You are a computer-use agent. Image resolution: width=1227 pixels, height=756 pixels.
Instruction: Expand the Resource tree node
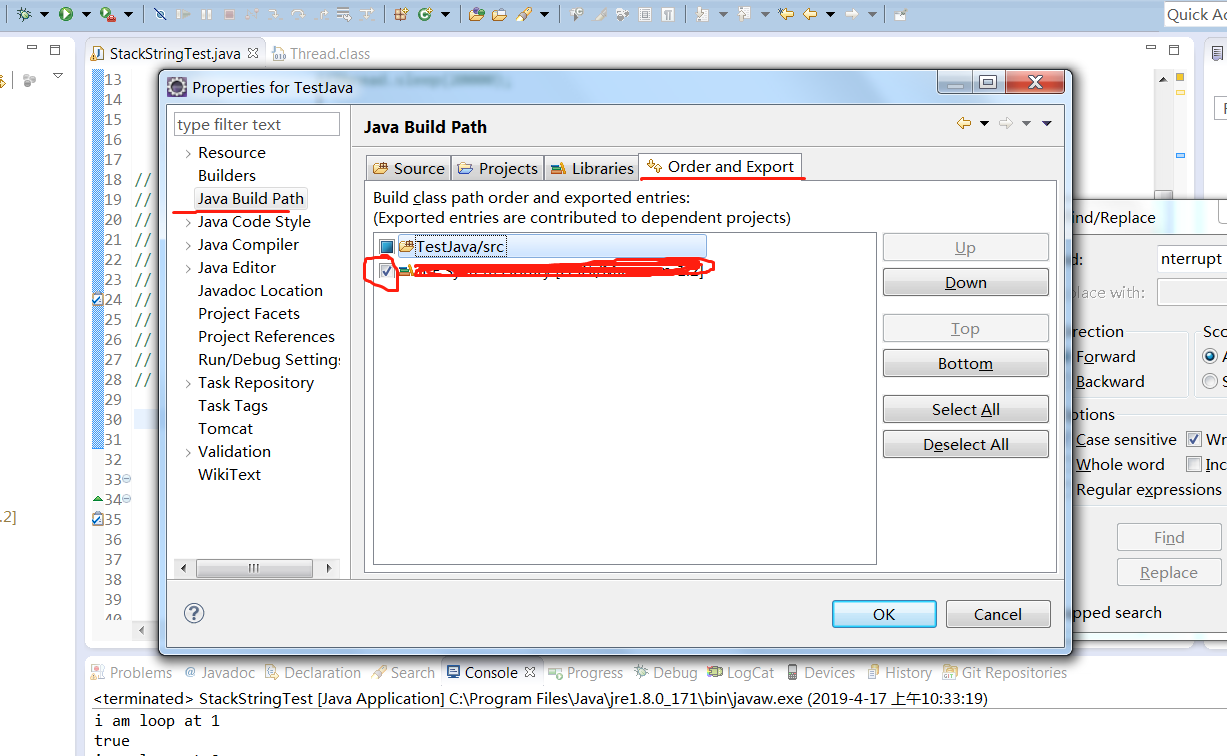coord(188,153)
